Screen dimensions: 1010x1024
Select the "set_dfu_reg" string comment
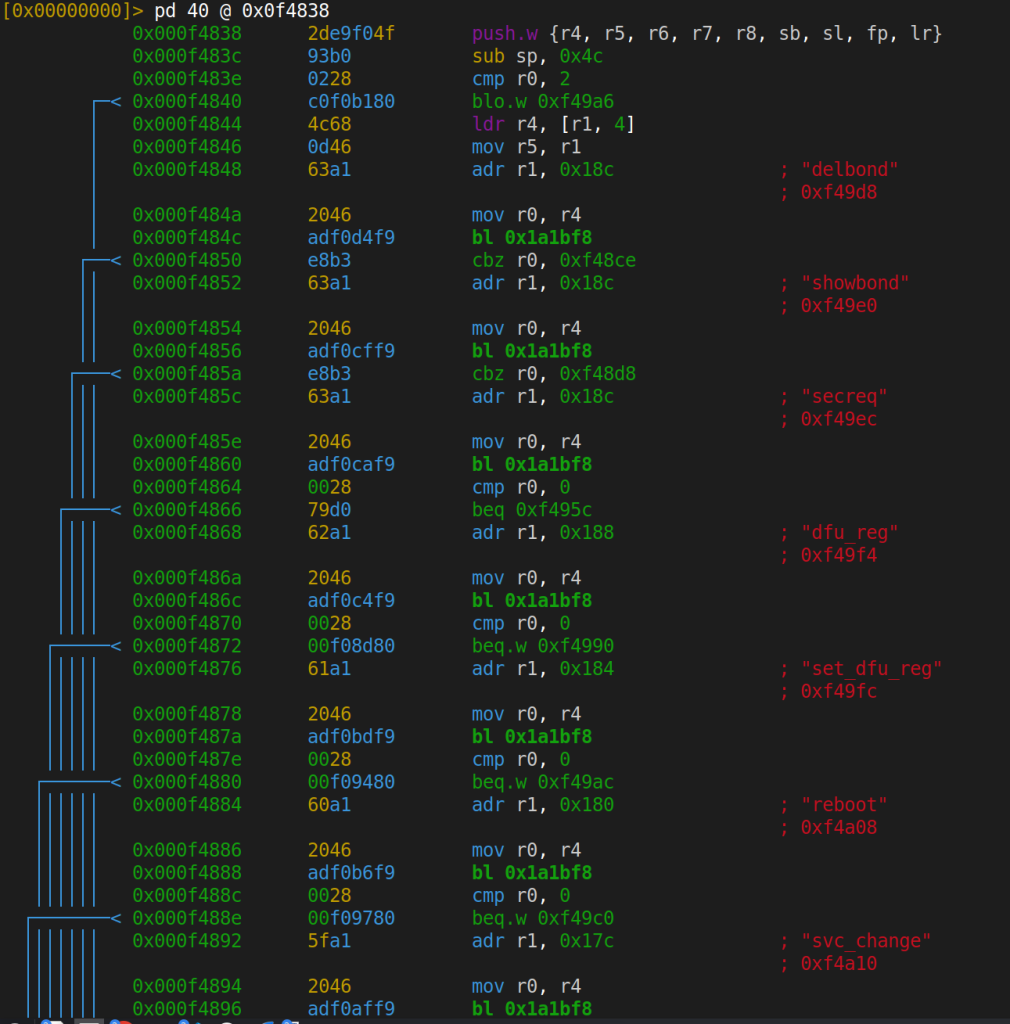871,669
